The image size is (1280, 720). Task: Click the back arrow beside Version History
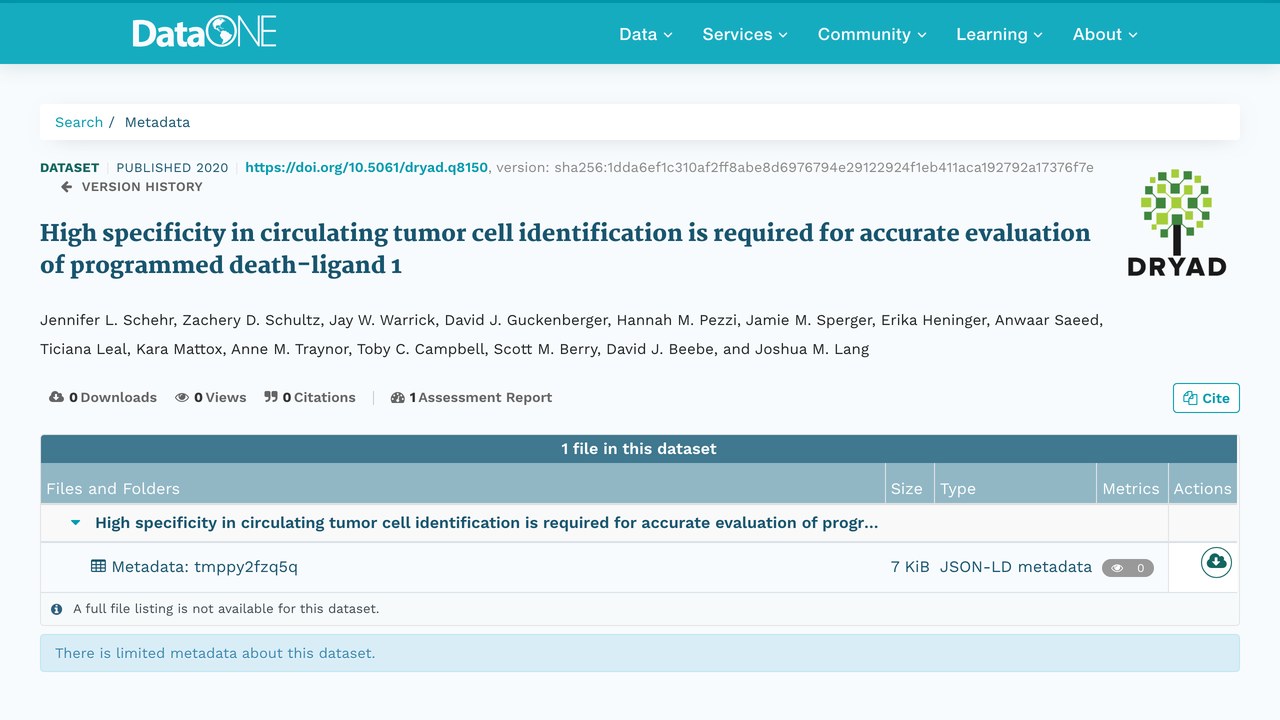(67, 187)
